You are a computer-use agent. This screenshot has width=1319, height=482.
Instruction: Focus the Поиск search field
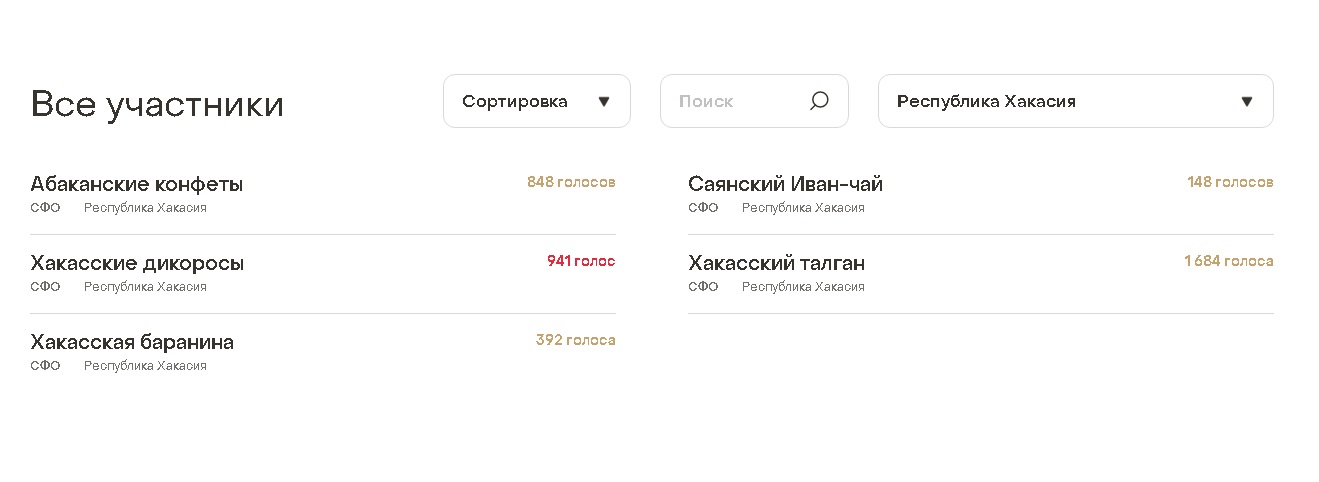(x=754, y=101)
